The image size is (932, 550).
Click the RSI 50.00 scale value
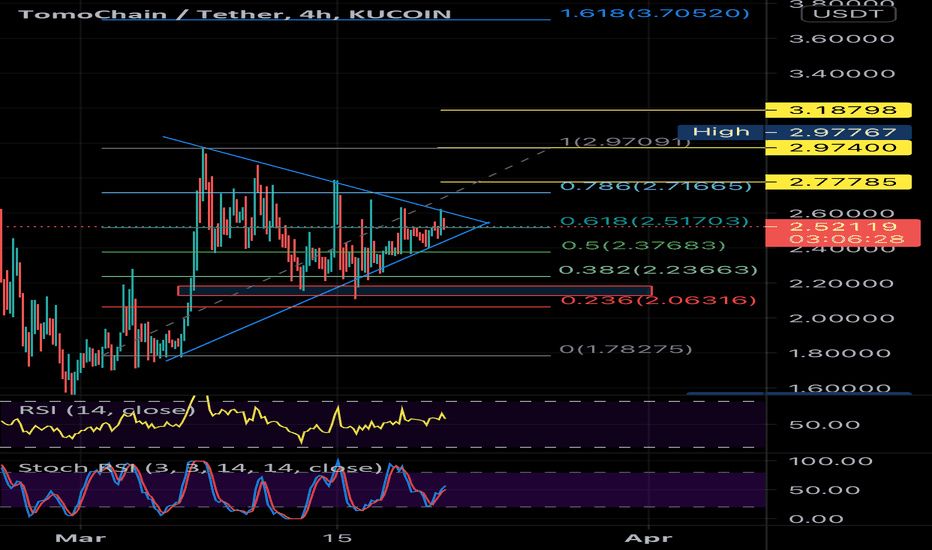click(x=824, y=425)
